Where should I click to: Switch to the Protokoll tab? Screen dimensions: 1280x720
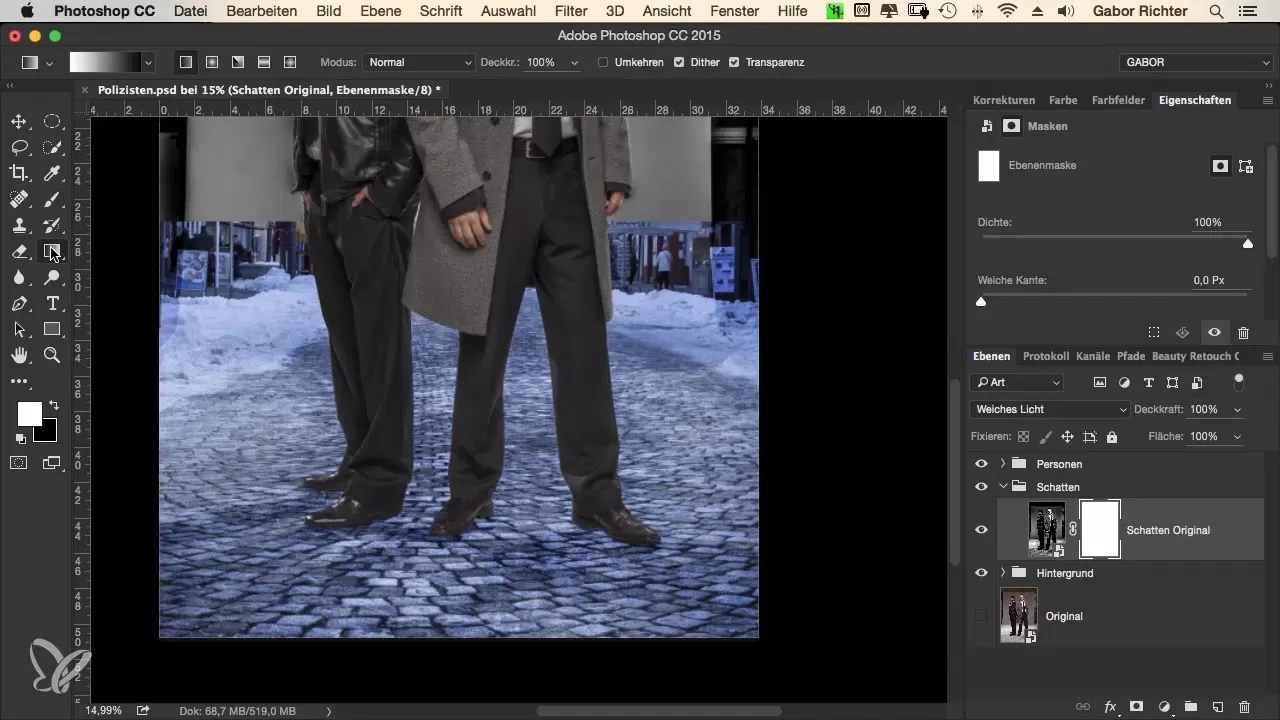point(1046,356)
